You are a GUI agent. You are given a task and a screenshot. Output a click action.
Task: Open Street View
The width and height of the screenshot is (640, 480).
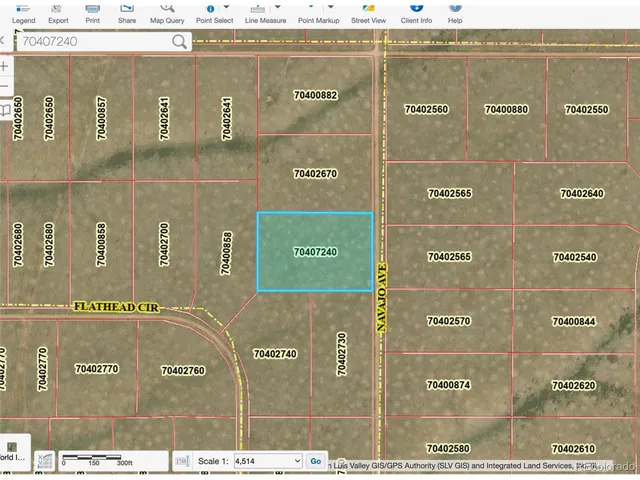click(x=368, y=15)
